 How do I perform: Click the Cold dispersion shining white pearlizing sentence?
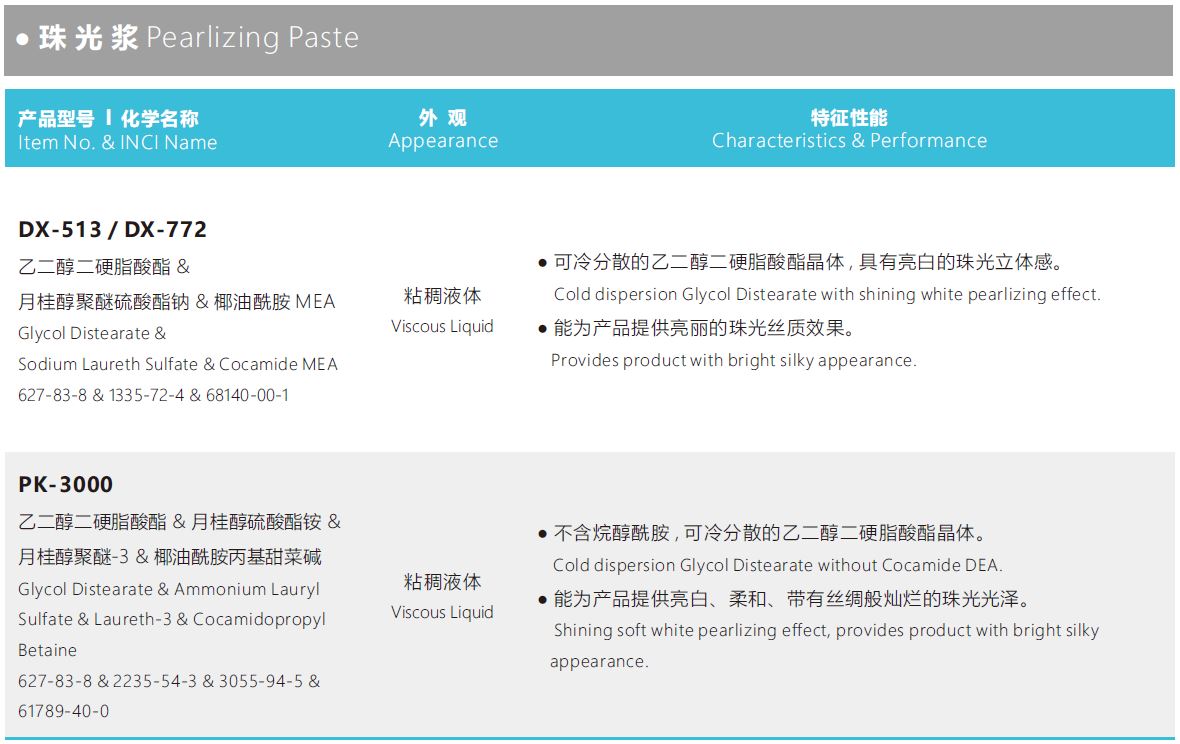[826, 294]
